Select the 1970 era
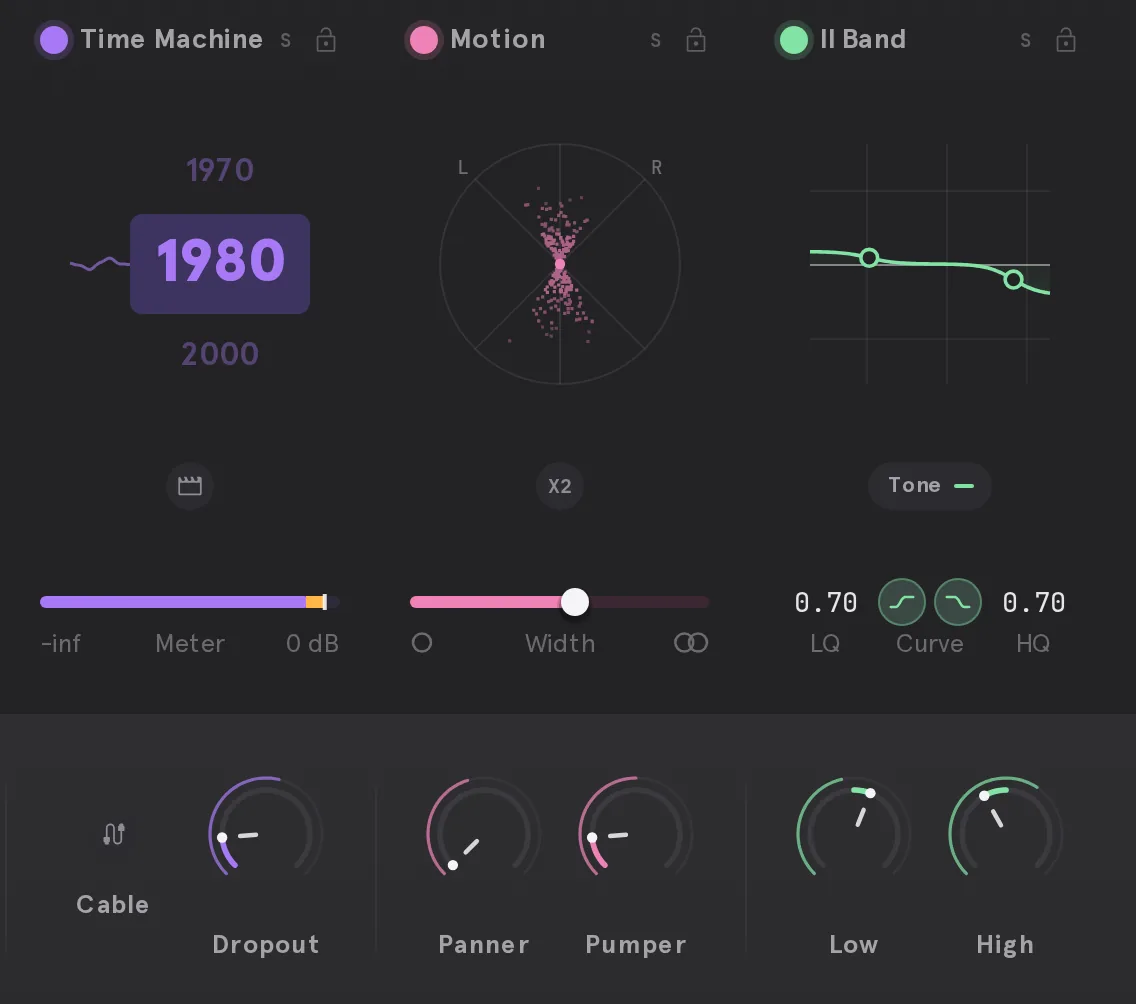This screenshot has height=1004, width=1136. pyautogui.click(x=220, y=170)
